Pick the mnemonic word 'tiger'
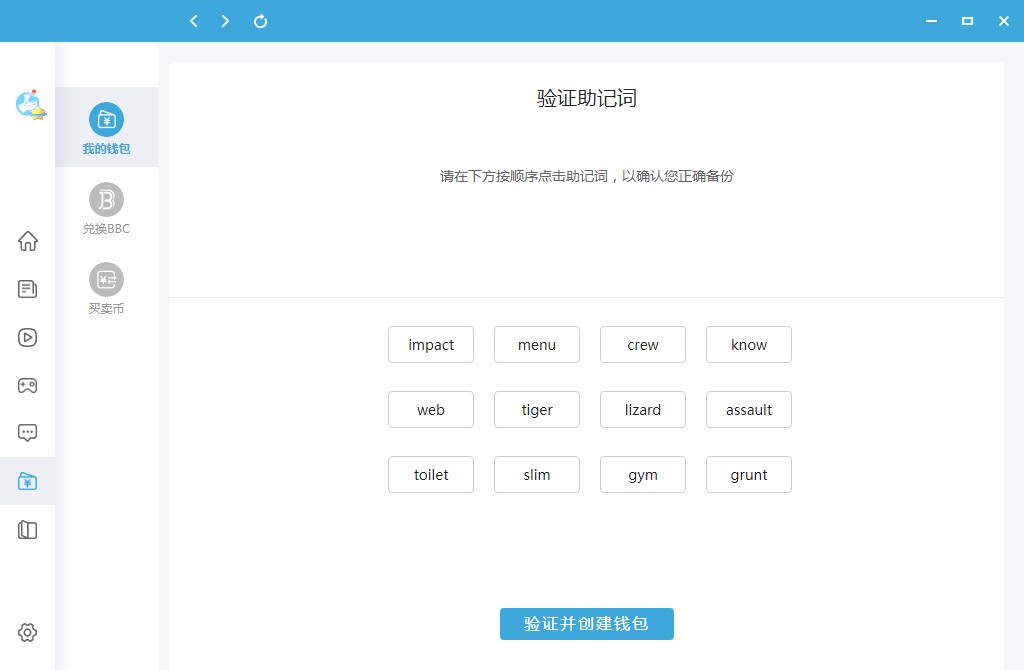1024x670 pixels. (537, 410)
